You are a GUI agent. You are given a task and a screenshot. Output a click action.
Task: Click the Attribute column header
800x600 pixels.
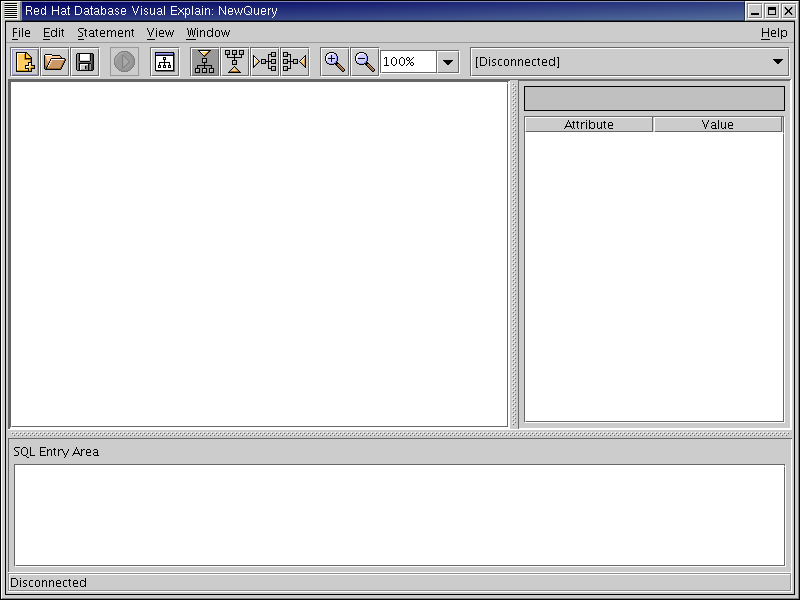click(x=589, y=124)
